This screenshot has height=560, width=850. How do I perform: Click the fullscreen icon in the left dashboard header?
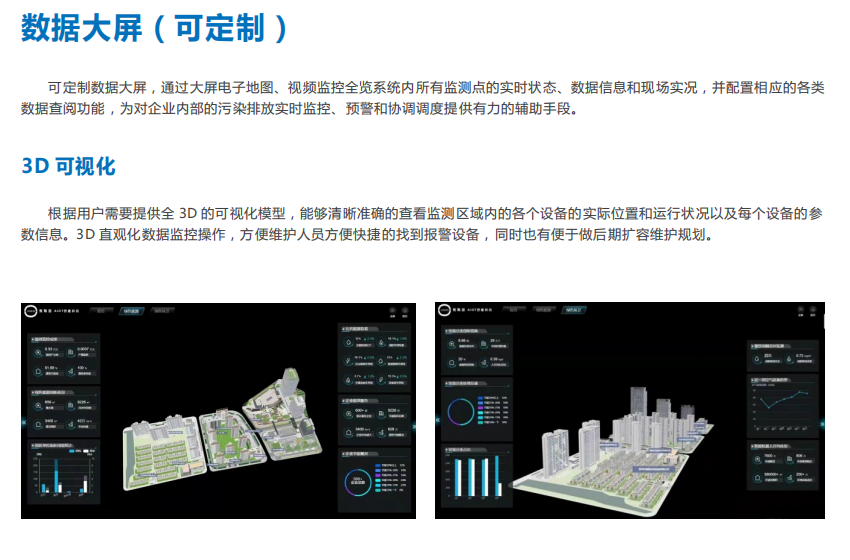point(393,311)
